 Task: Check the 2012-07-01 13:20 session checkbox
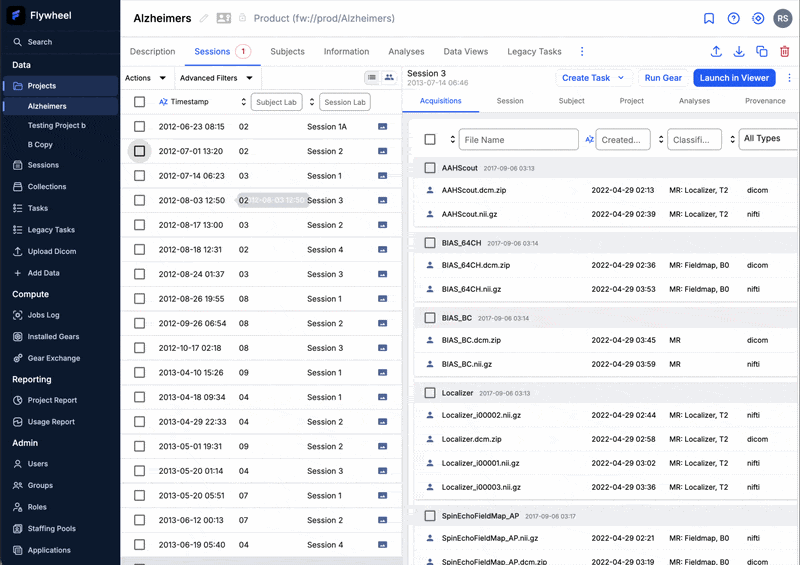point(139,151)
